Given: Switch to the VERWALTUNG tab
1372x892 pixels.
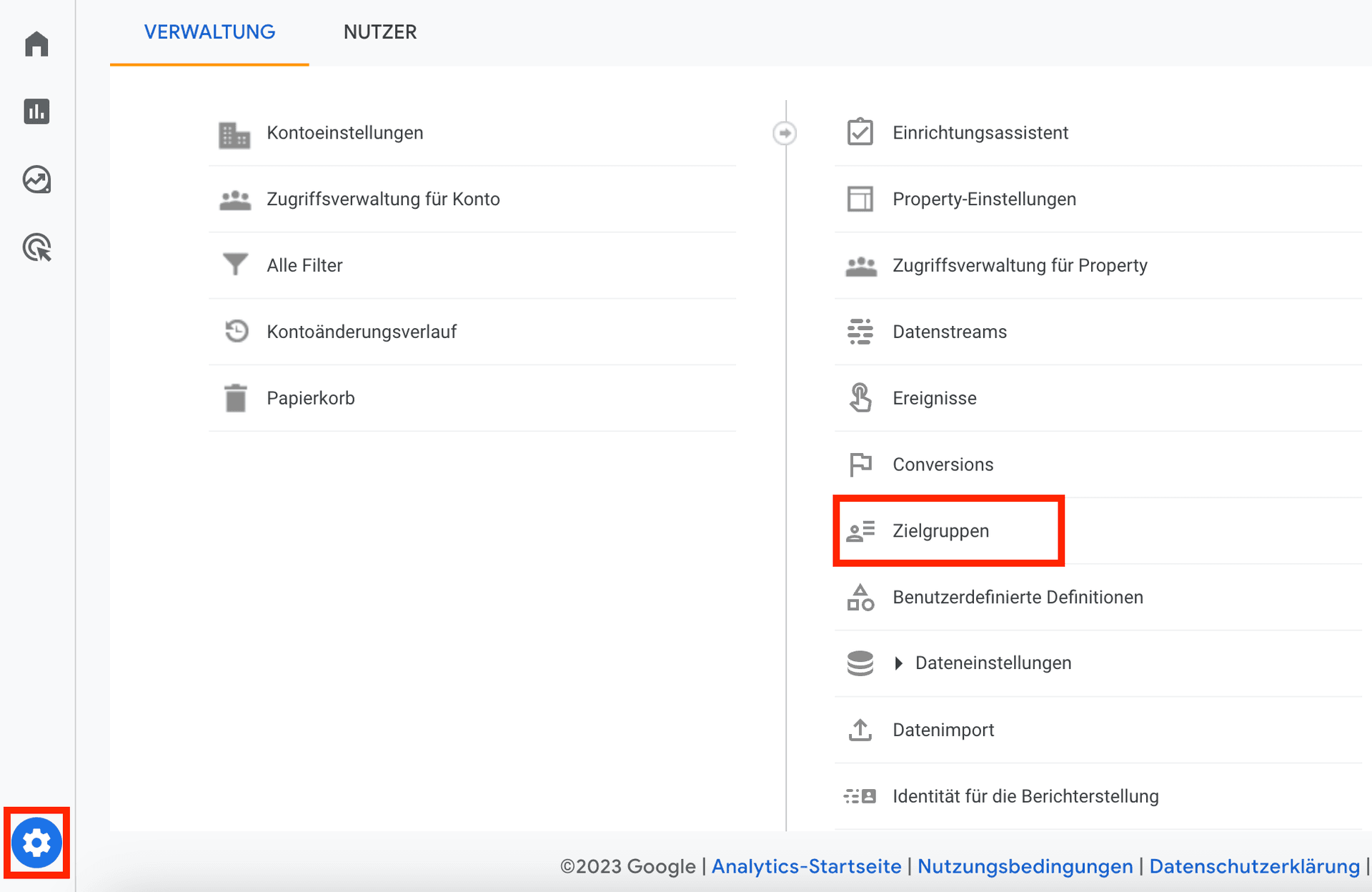Looking at the screenshot, I should coord(209,32).
